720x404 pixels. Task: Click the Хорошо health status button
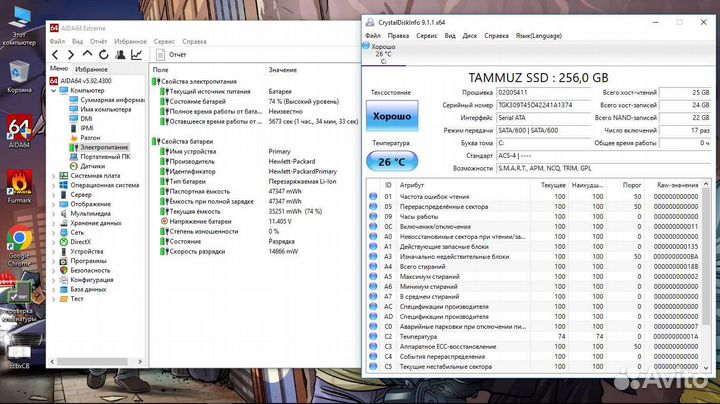(392, 116)
